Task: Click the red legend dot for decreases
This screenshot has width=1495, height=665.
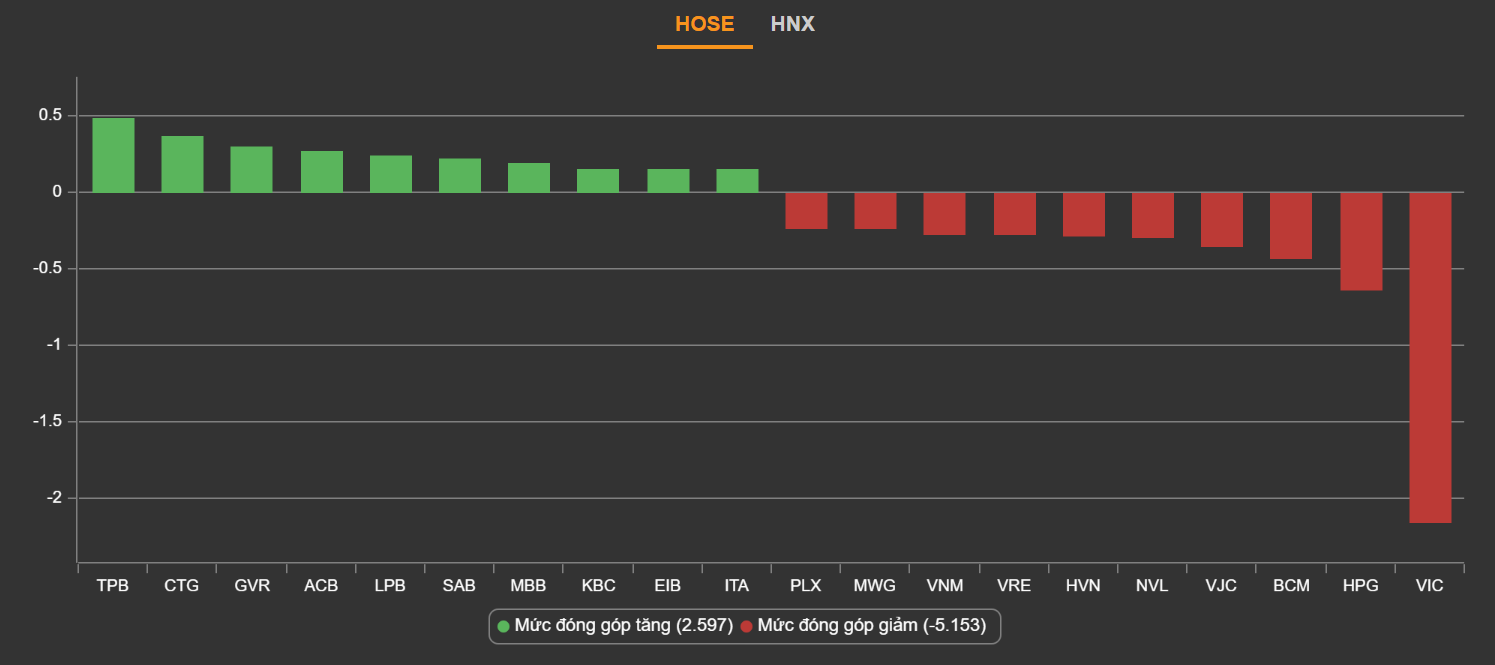Action: pyautogui.click(x=746, y=627)
